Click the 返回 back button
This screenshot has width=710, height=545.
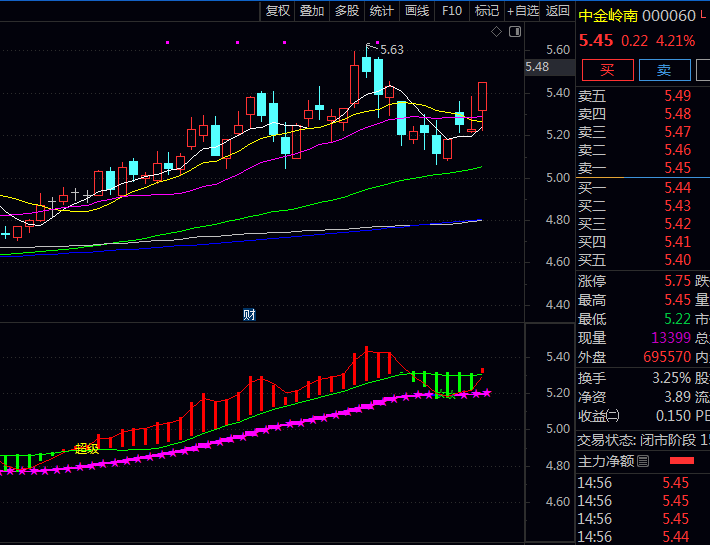pyautogui.click(x=558, y=11)
